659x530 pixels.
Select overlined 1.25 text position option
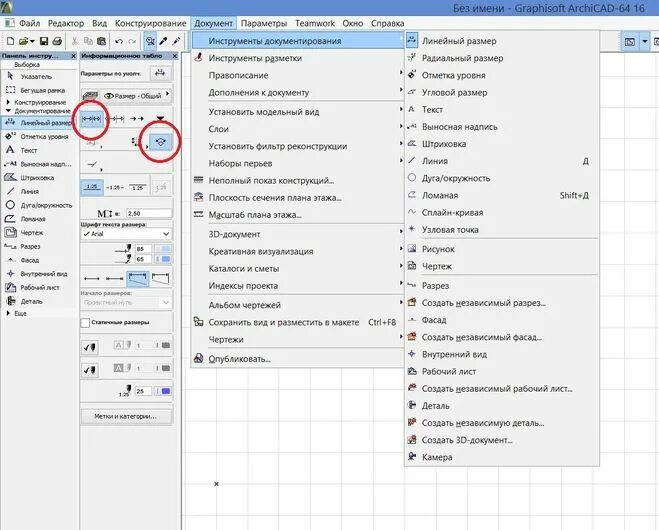click(x=137, y=187)
